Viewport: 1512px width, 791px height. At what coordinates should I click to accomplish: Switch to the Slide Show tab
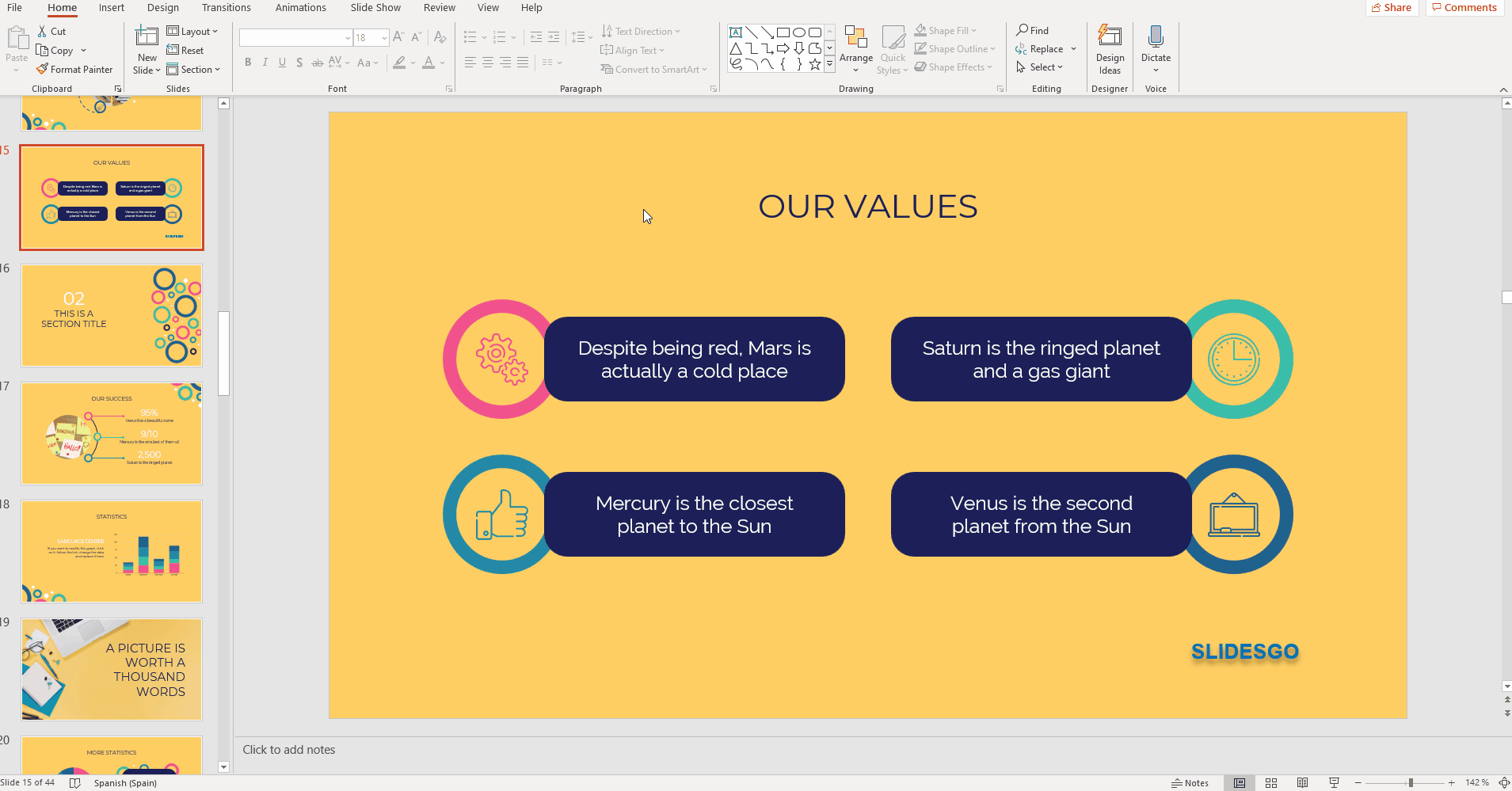point(375,8)
